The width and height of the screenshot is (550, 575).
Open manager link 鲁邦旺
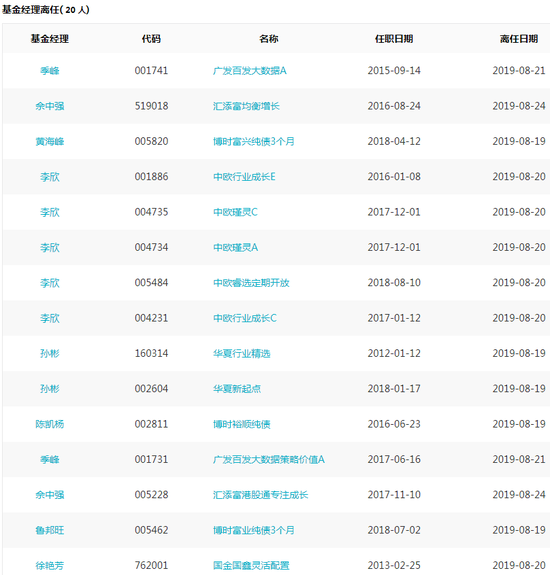[50, 530]
